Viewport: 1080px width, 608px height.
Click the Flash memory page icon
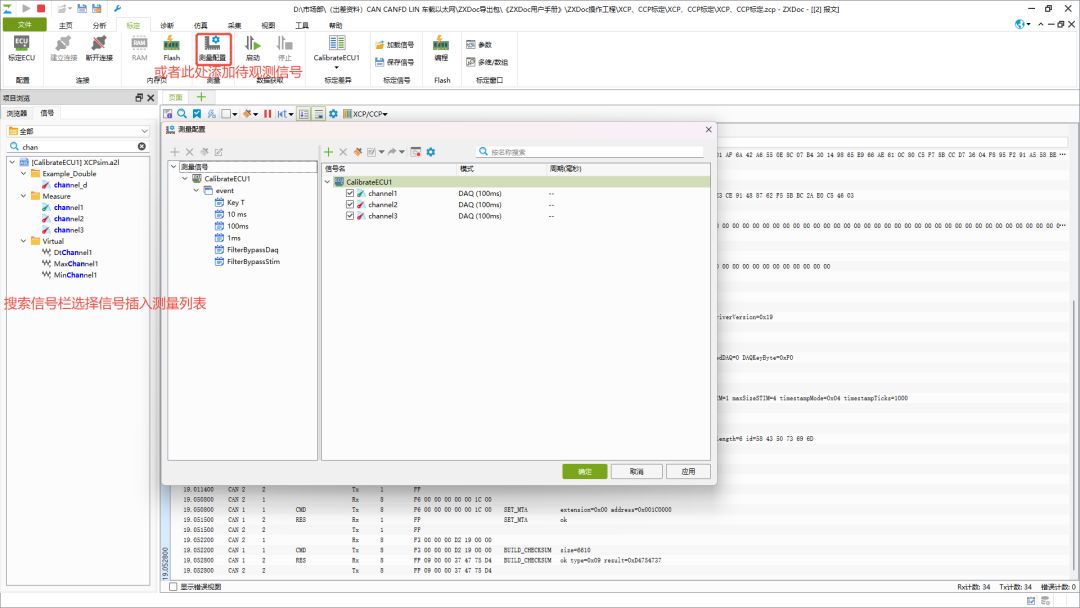[x=172, y=48]
